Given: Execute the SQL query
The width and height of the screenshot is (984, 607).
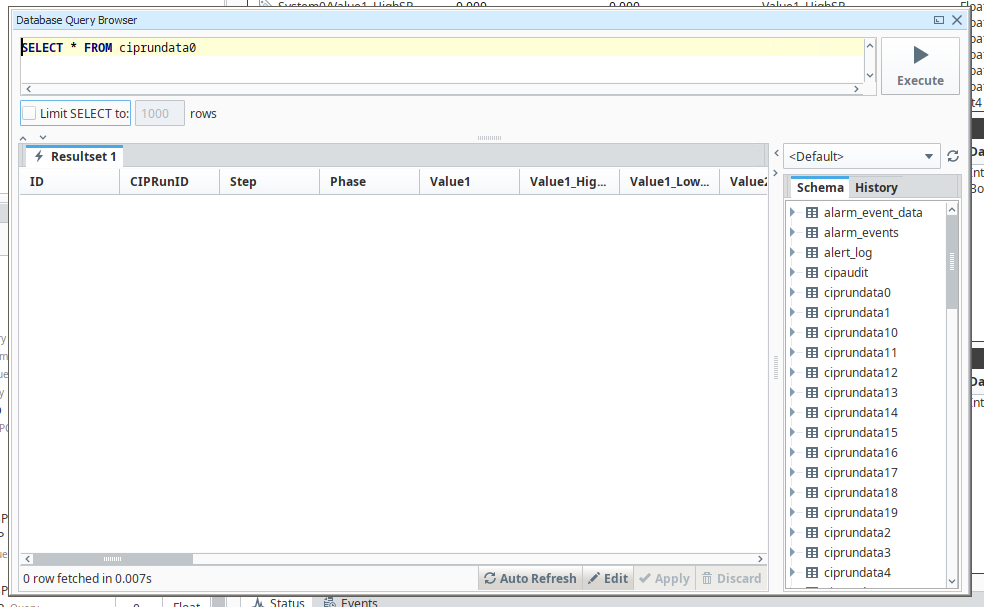Looking at the screenshot, I should 920,66.
